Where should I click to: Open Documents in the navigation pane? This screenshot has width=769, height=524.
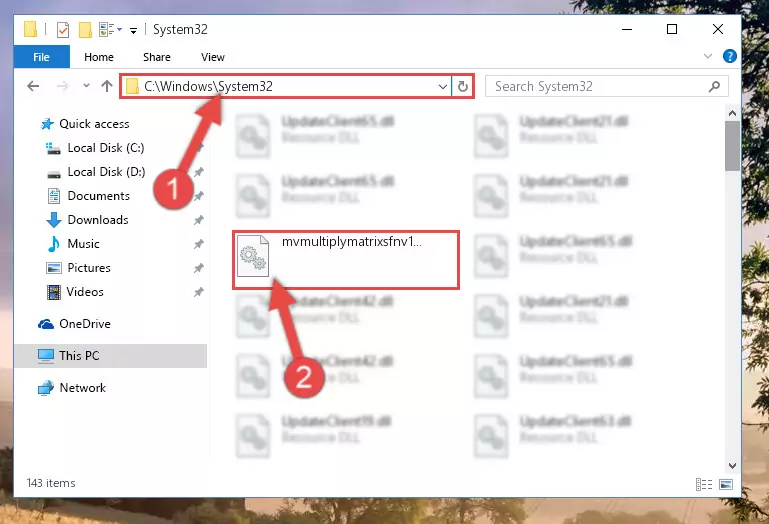click(x=99, y=196)
